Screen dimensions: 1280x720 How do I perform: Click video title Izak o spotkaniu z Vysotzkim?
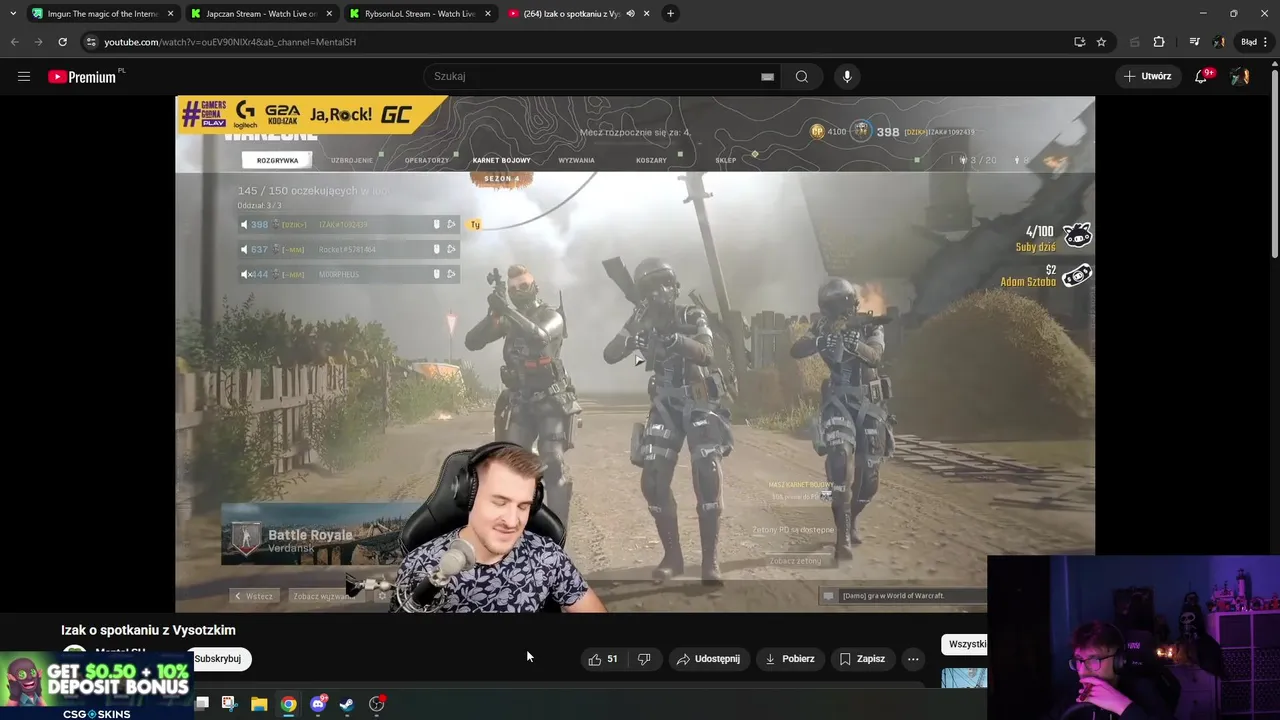148,630
